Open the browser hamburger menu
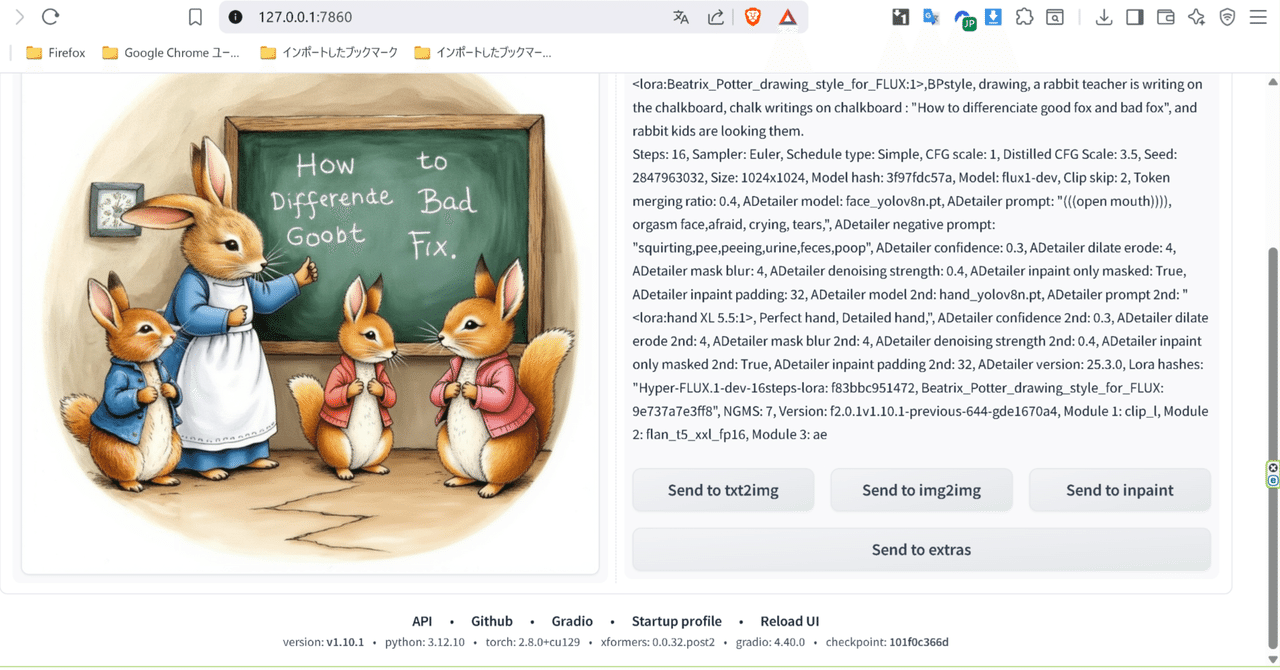The width and height of the screenshot is (1280, 670). (x=1258, y=16)
